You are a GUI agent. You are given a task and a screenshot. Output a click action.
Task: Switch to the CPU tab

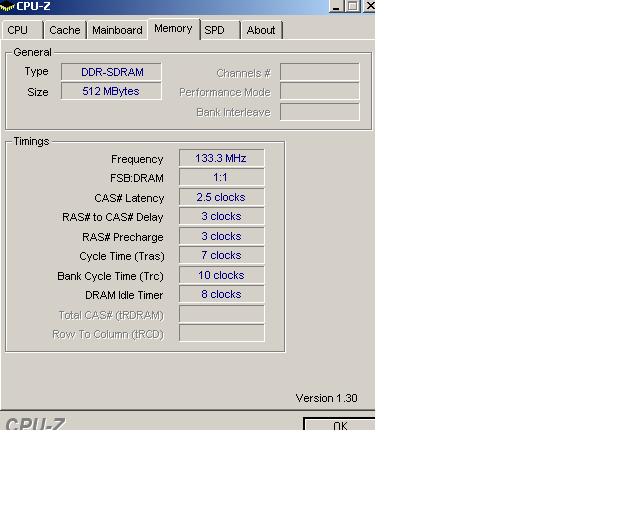pos(22,30)
